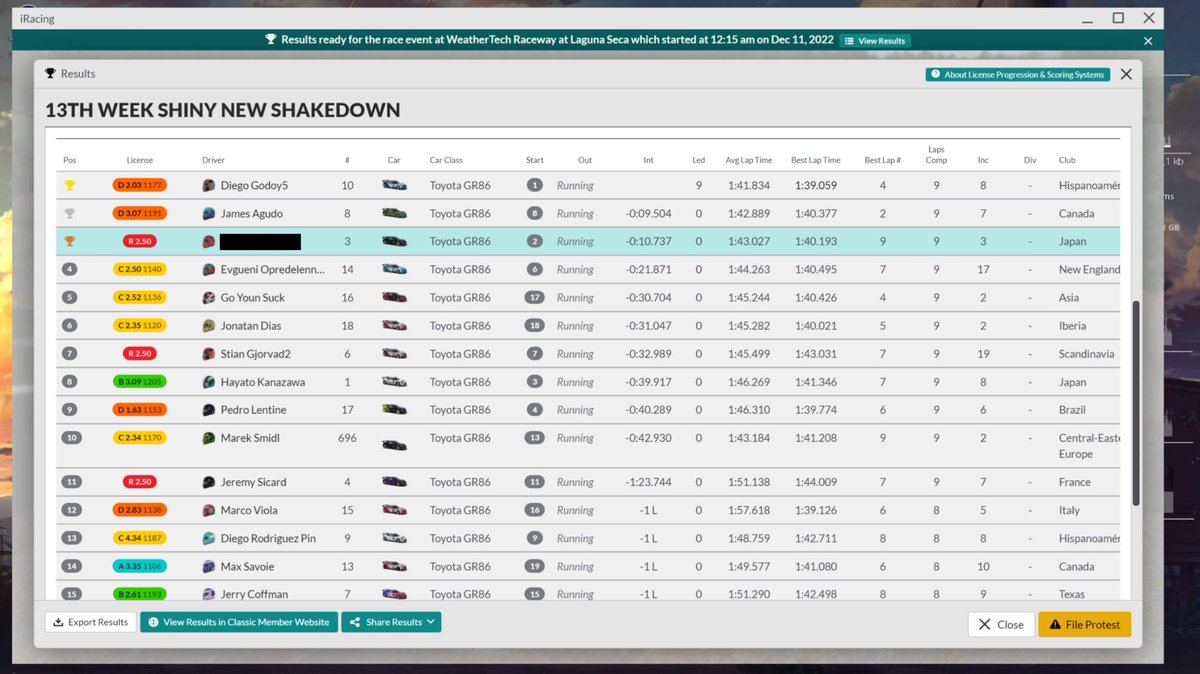Image resolution: width=1200 pixels, height=674 pixels.
Task: Close the Results dialog with X
Action: [1126, 74]
